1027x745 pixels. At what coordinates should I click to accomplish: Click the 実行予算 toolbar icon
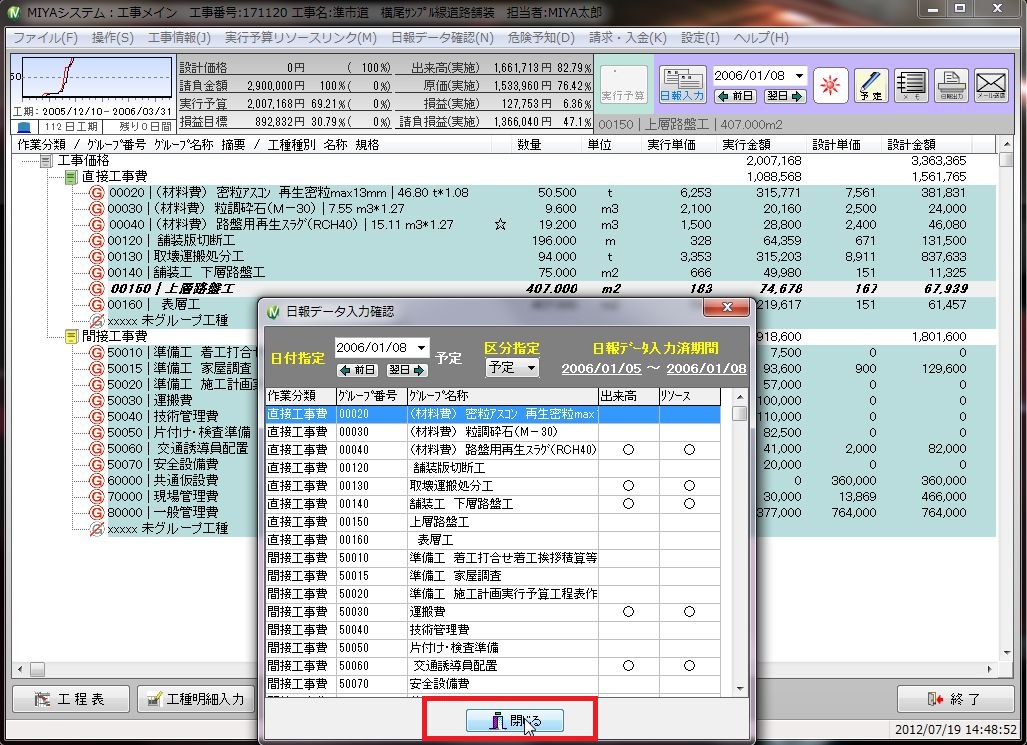point(623,85)
